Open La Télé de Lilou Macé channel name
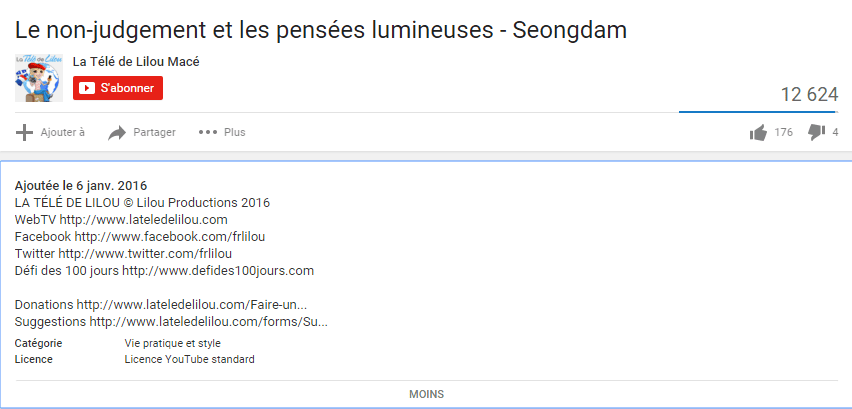The image size is (852, 409). pyautogui.click(x=136, y=62)
